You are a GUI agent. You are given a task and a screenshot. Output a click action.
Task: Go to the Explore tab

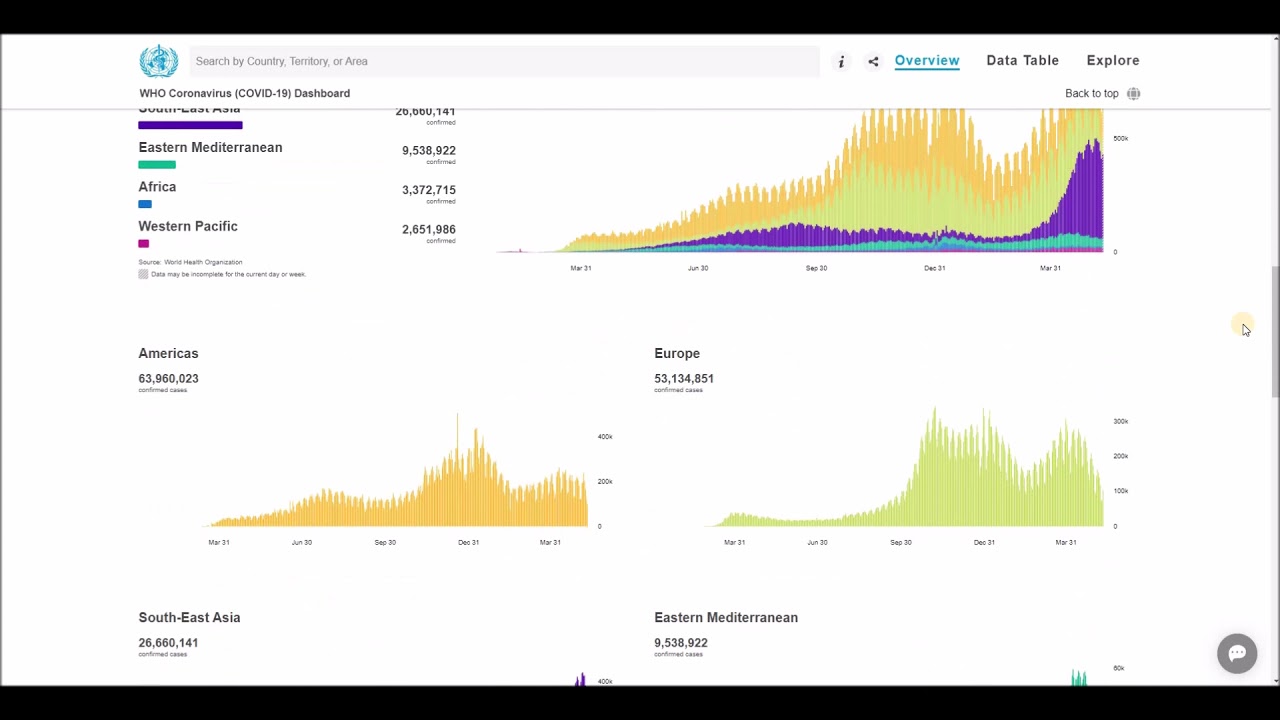pos(1113,61)
